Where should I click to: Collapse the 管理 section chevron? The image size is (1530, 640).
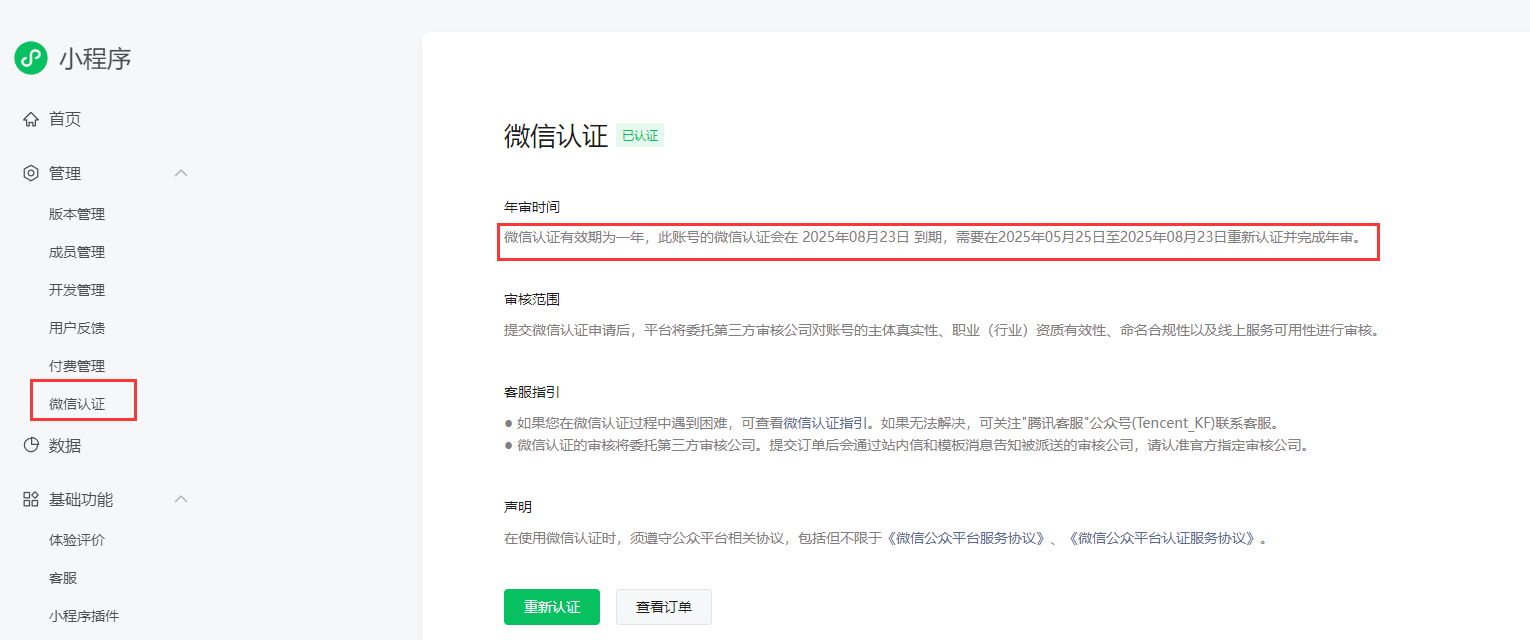(x=181, y=173)
